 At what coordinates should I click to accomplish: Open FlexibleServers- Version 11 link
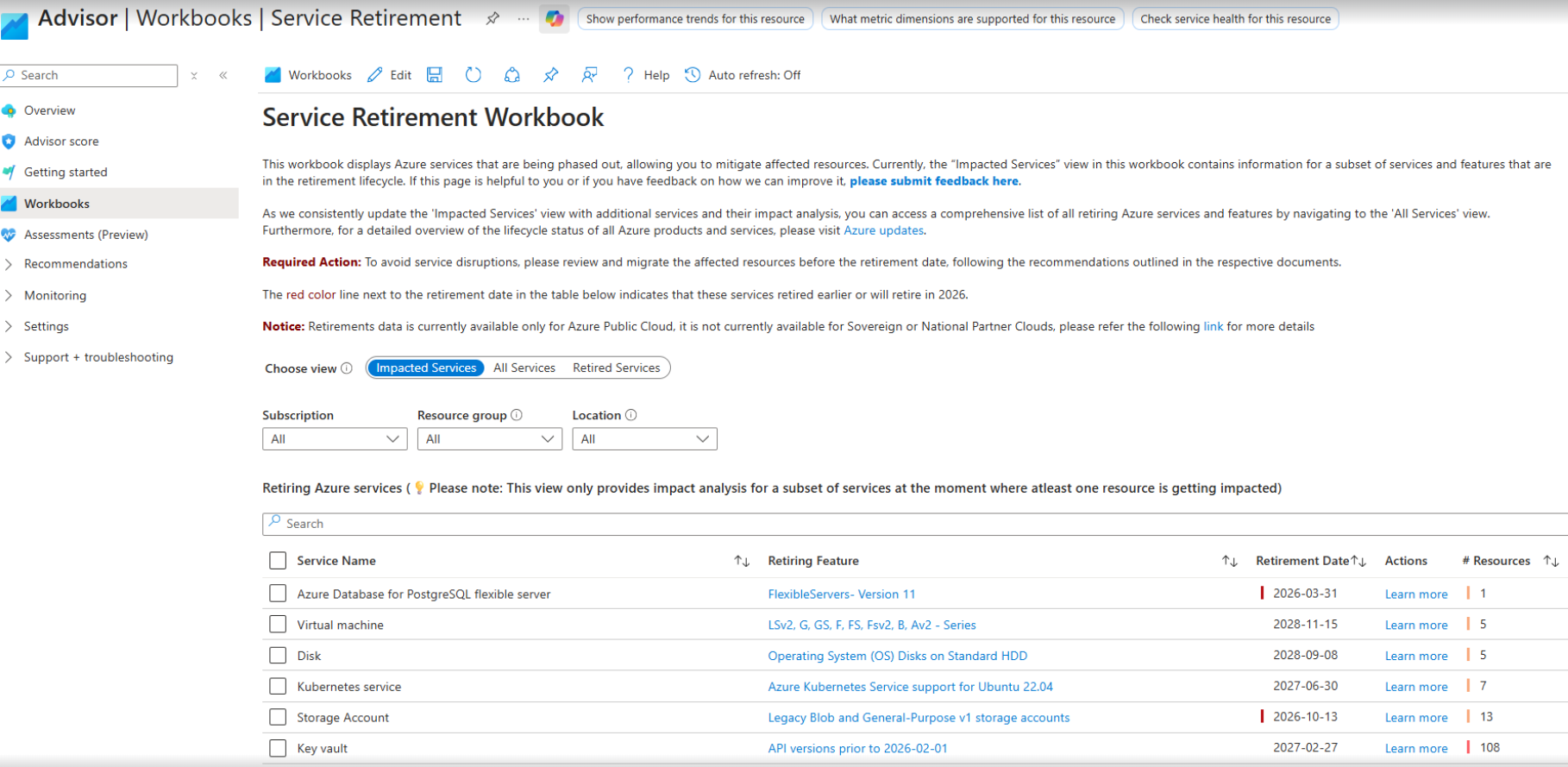pos(842,594)
